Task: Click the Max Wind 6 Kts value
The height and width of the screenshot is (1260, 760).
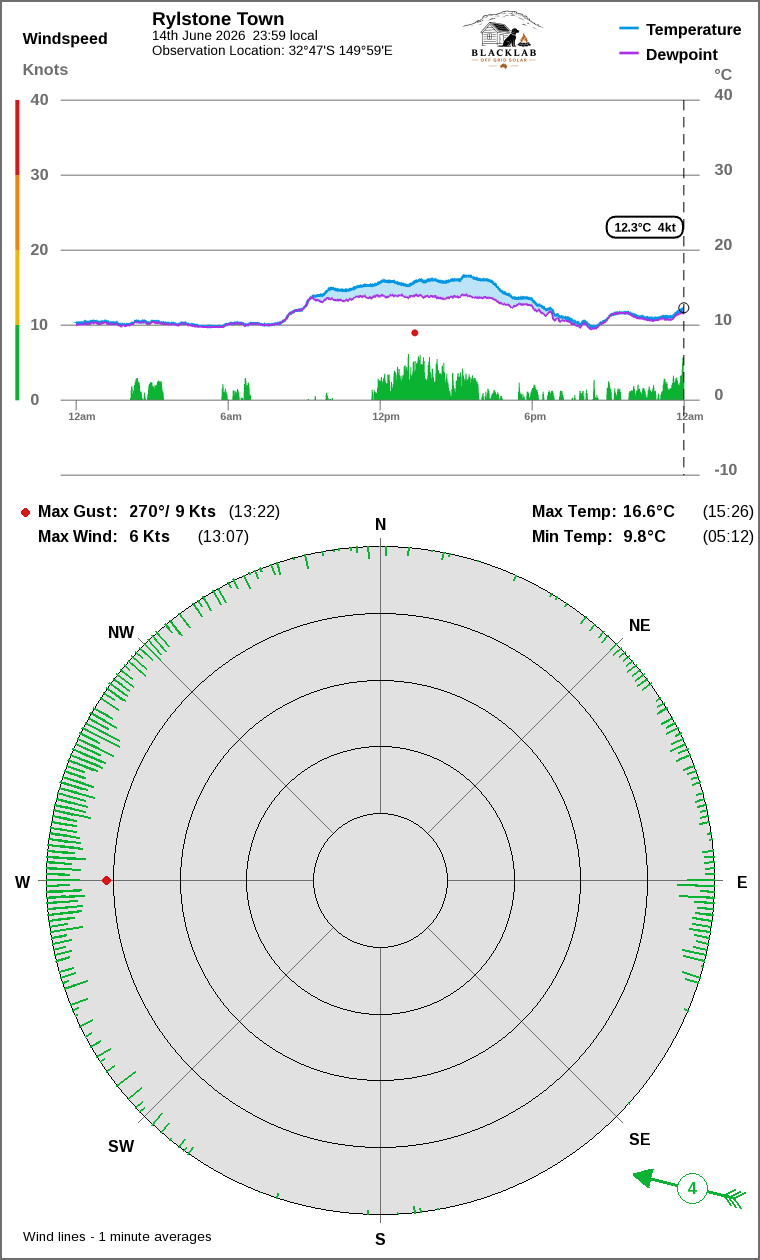Action: (x=149, y=536)
